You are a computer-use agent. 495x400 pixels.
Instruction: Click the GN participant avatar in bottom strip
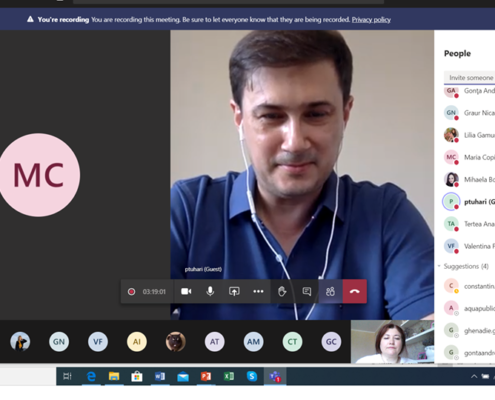59,342
